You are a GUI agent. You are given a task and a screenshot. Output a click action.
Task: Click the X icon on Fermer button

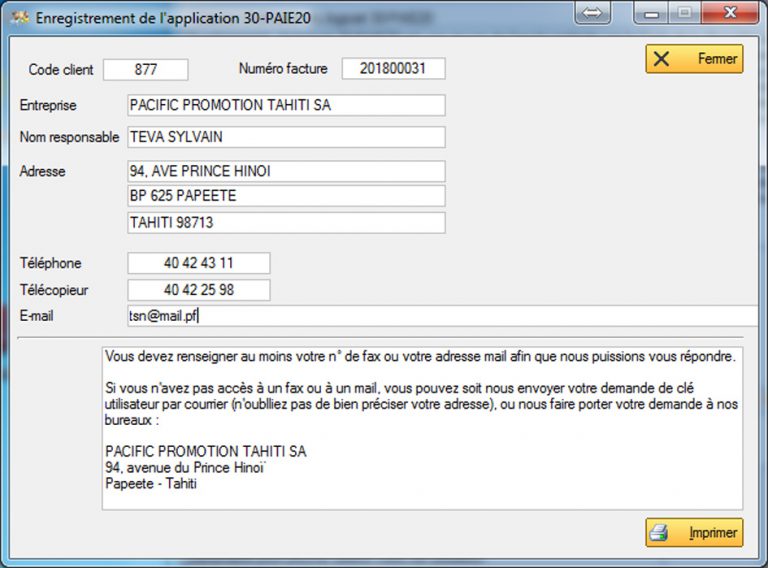pyautogui.click(x=661, y=59)
